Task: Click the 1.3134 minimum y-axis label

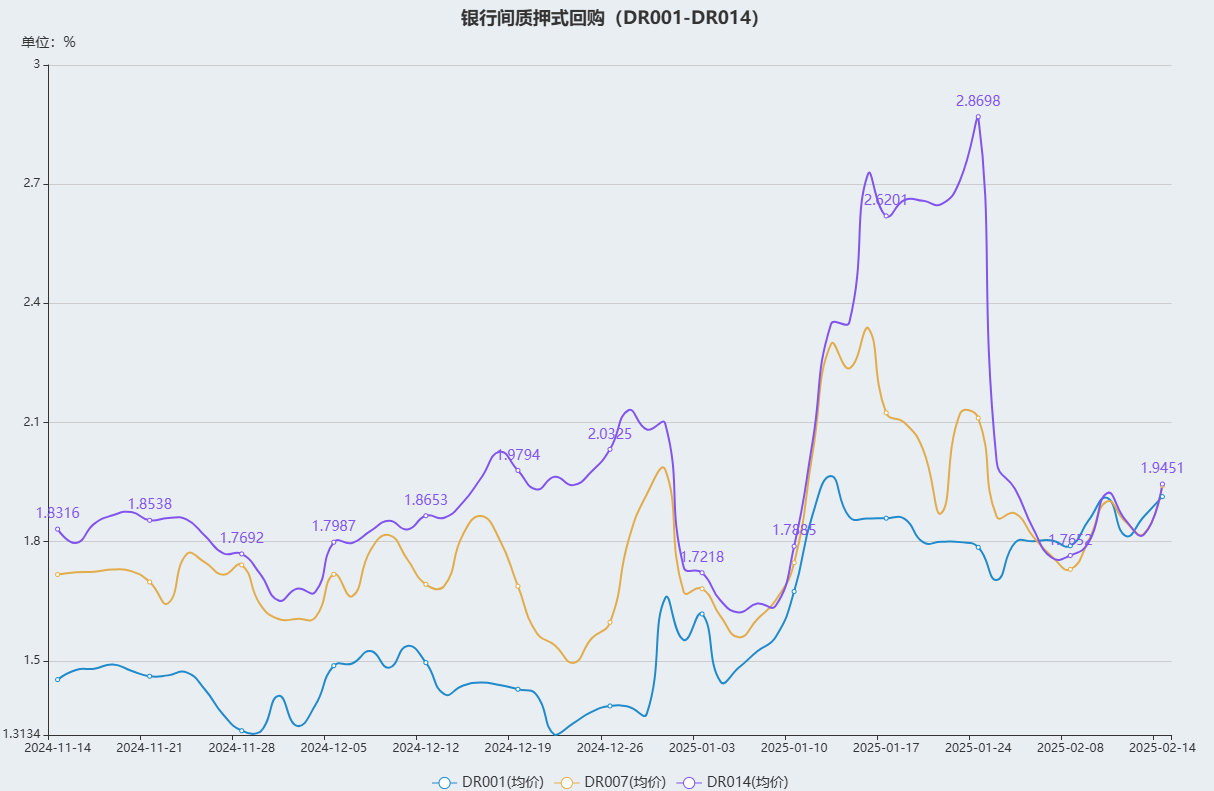Action: click(x=22, y=734)
